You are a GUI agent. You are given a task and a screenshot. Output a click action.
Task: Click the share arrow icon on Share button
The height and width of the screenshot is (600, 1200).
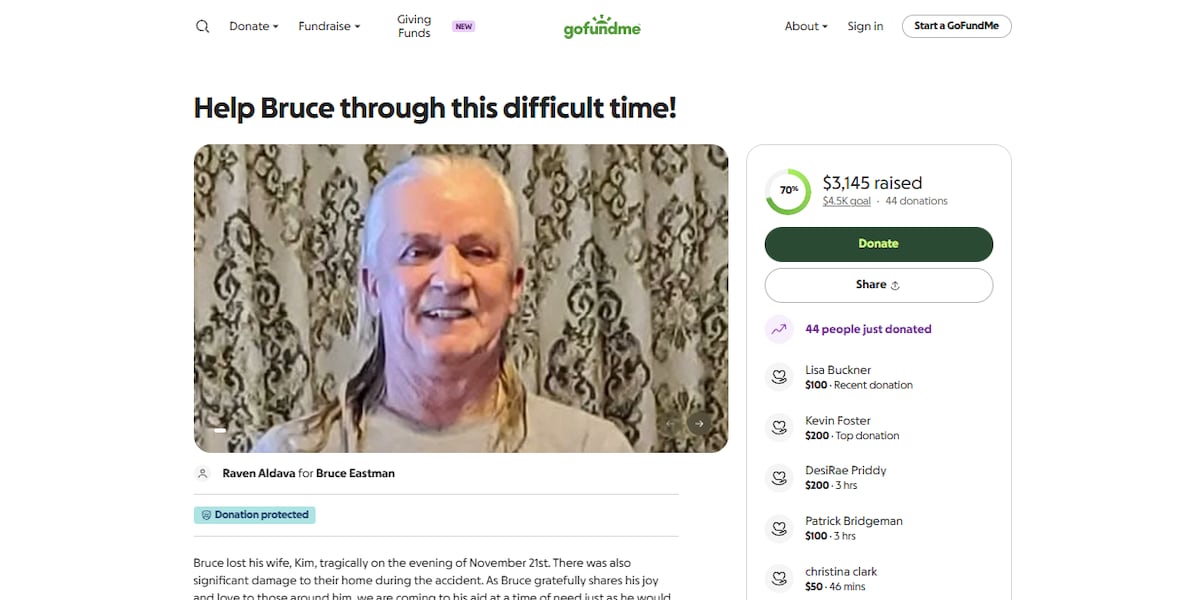pos(893,285)
